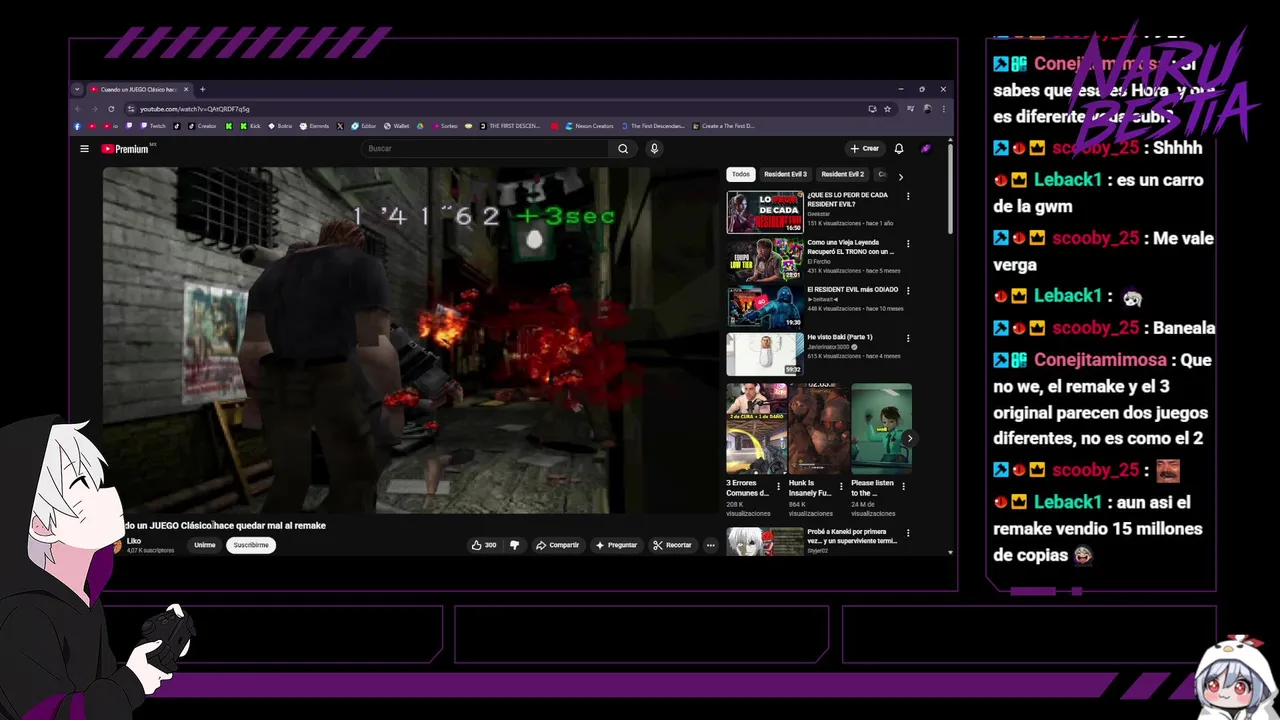
Task: Open the Kick bookmark
Action: (x=250, y=126)
